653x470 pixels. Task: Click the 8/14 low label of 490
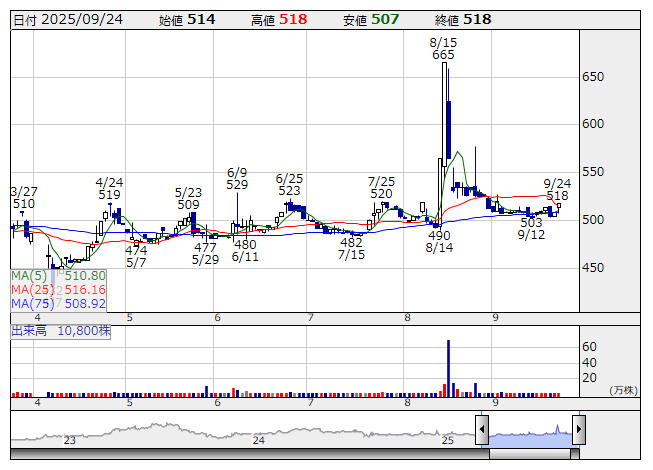tap(439, 241)
